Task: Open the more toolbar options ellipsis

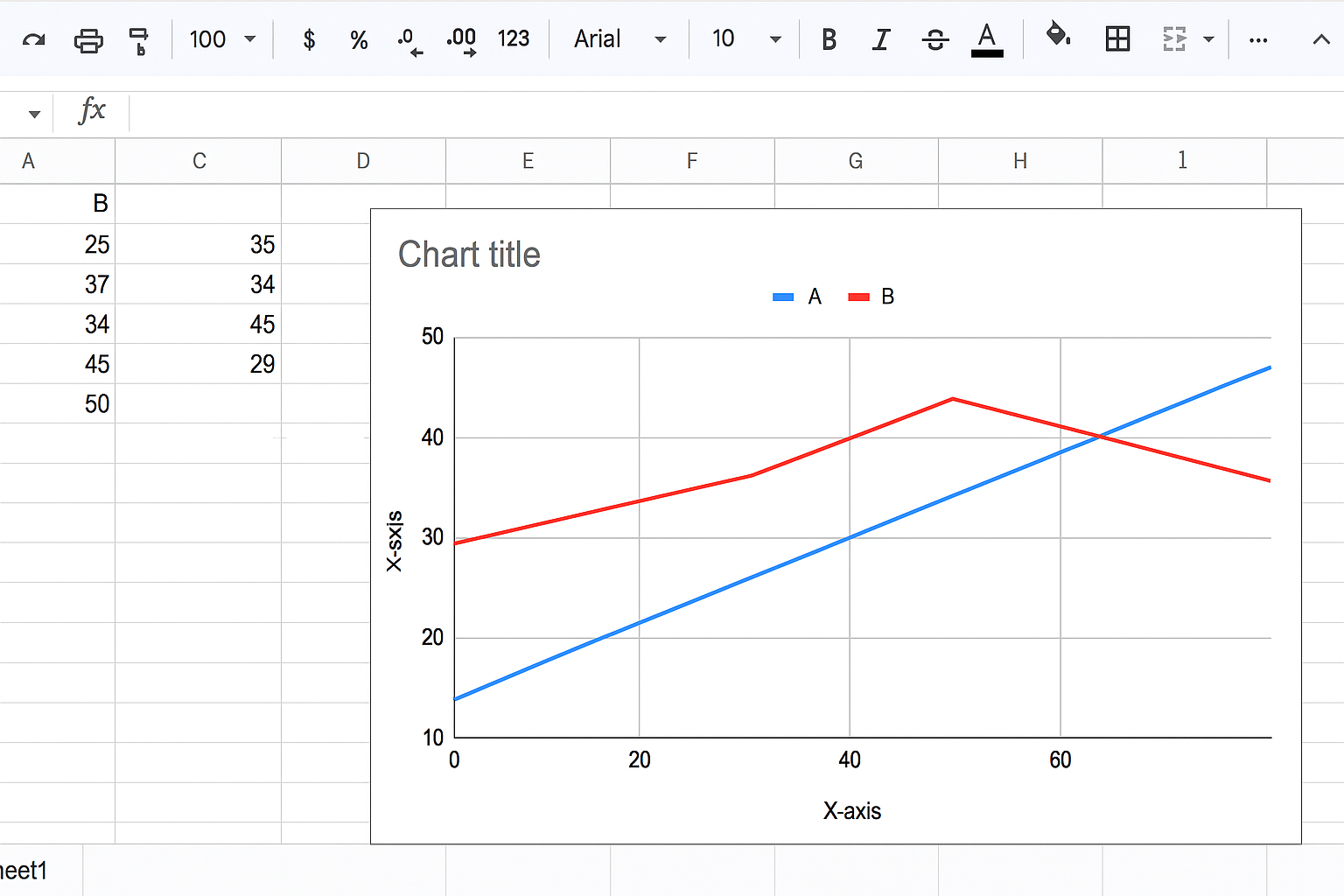Action: [x=1258, y=40]
